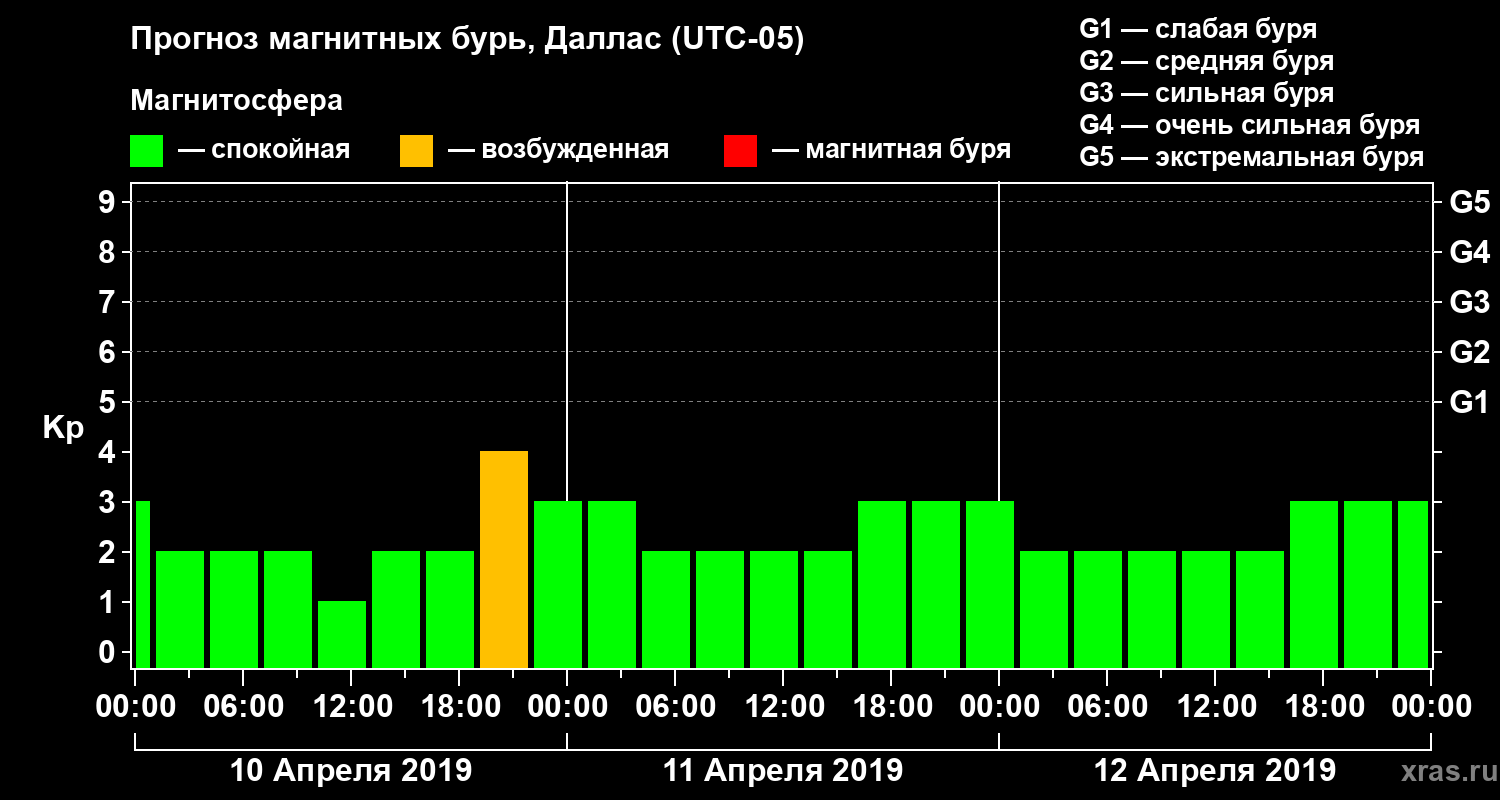Image resolution: width=1500 pixels, height=800 pixels.
Task: Click Kp axis value 5
Action: [x=109, y=402]
